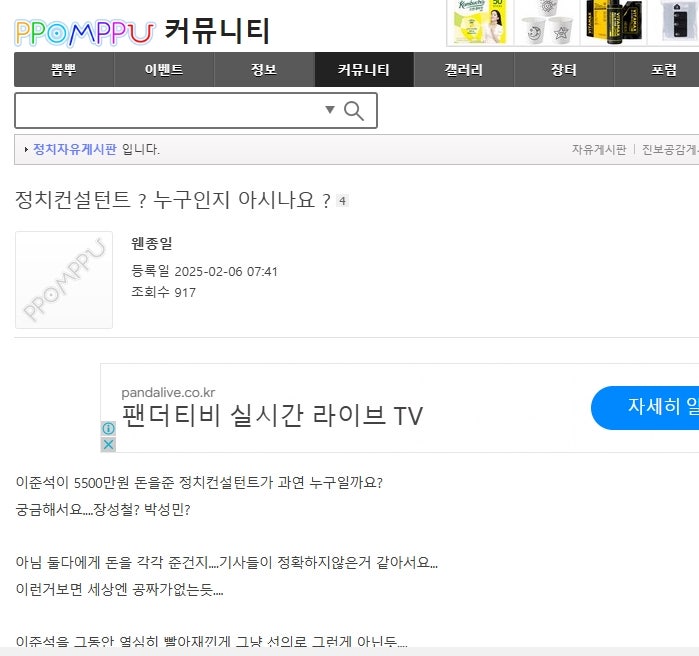
Task: Expand the search box dropdown arrow
Action: [330, 110]
